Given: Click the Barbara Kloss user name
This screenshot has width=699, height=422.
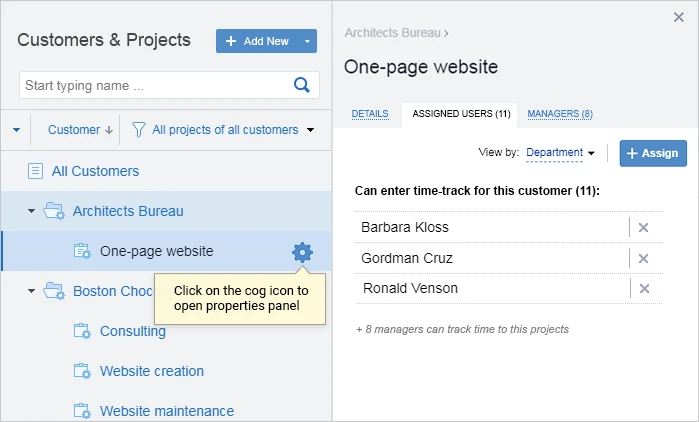Looking at the screenshot, I should click(405, 227).
